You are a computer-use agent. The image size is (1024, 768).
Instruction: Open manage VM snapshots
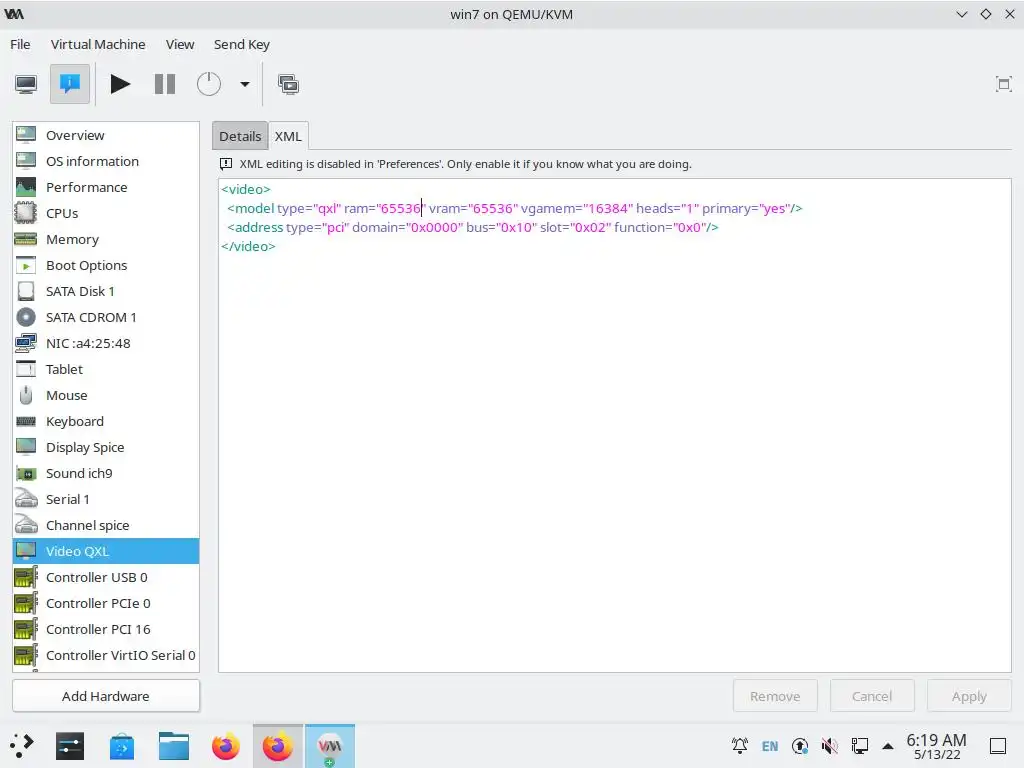[x=289, y=84]
